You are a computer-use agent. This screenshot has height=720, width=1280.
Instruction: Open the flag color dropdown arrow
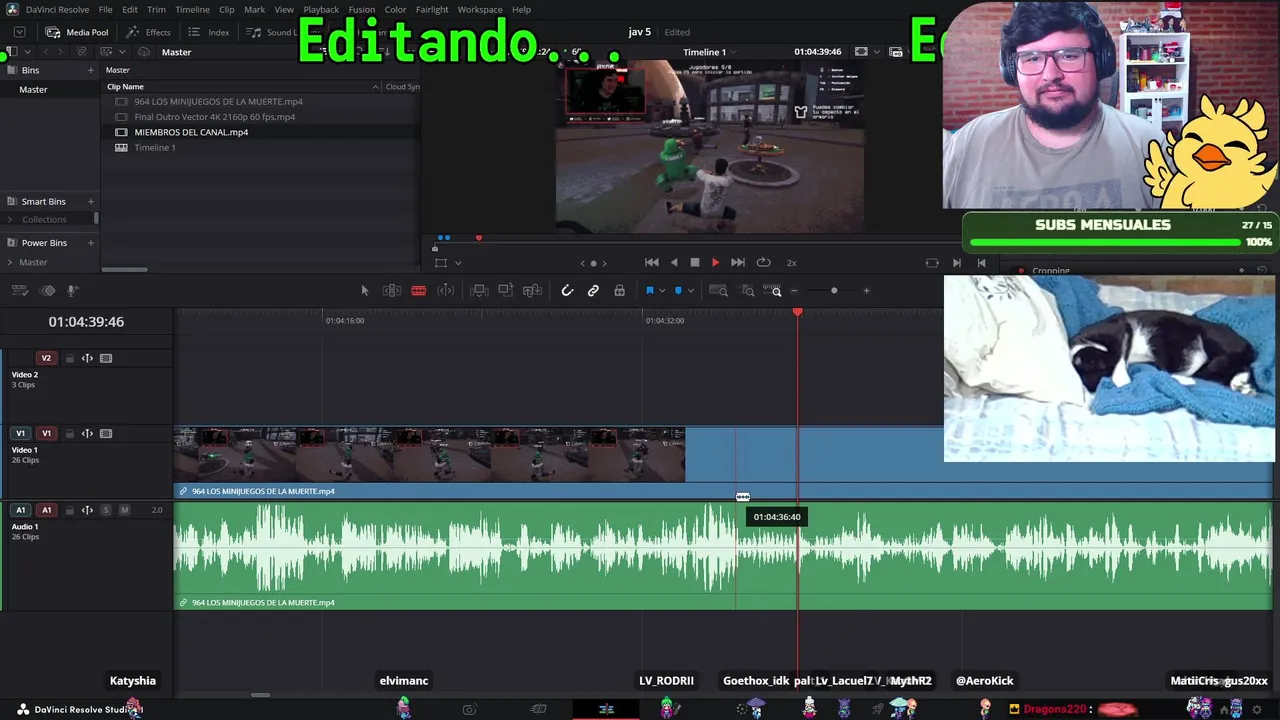pos(662,291)
